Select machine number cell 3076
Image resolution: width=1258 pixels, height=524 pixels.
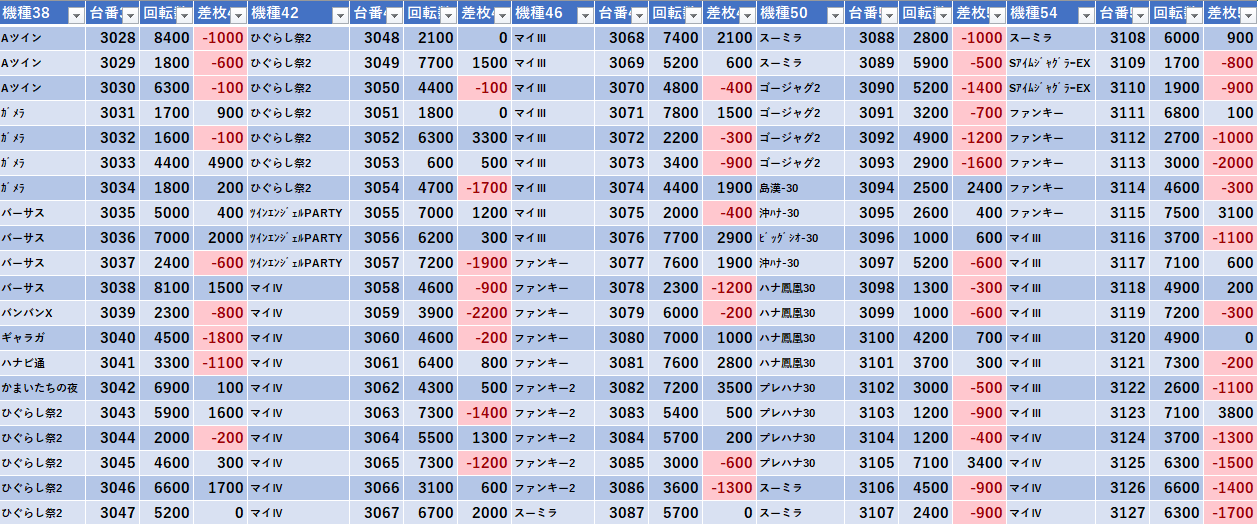pyautogui.click(x=621, y=238)
